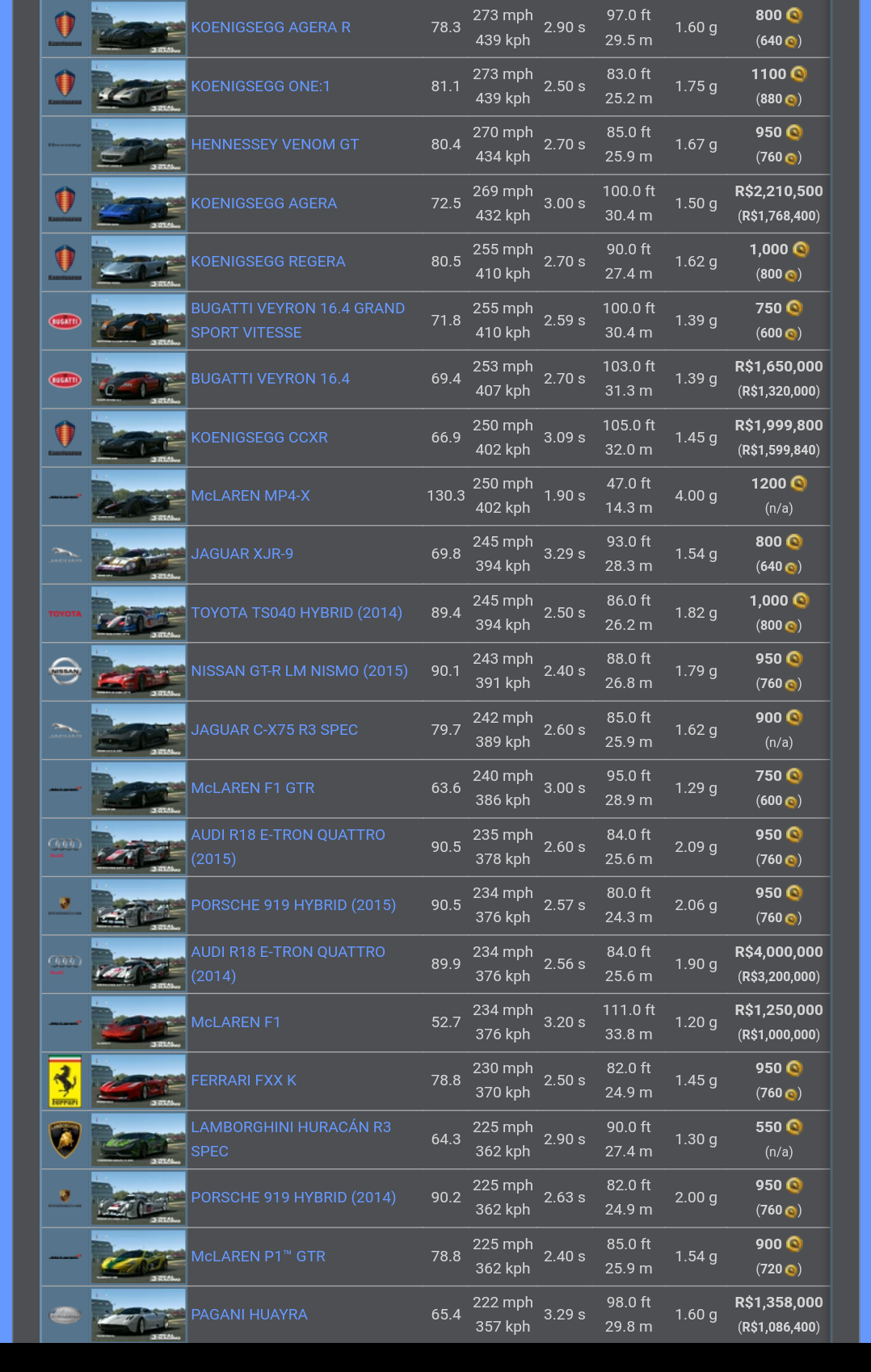The width and height of the screenshot is (871, 1372).
Task: Click Nissan logo in GT-R LM Nismo row
Action: point(65,672)
